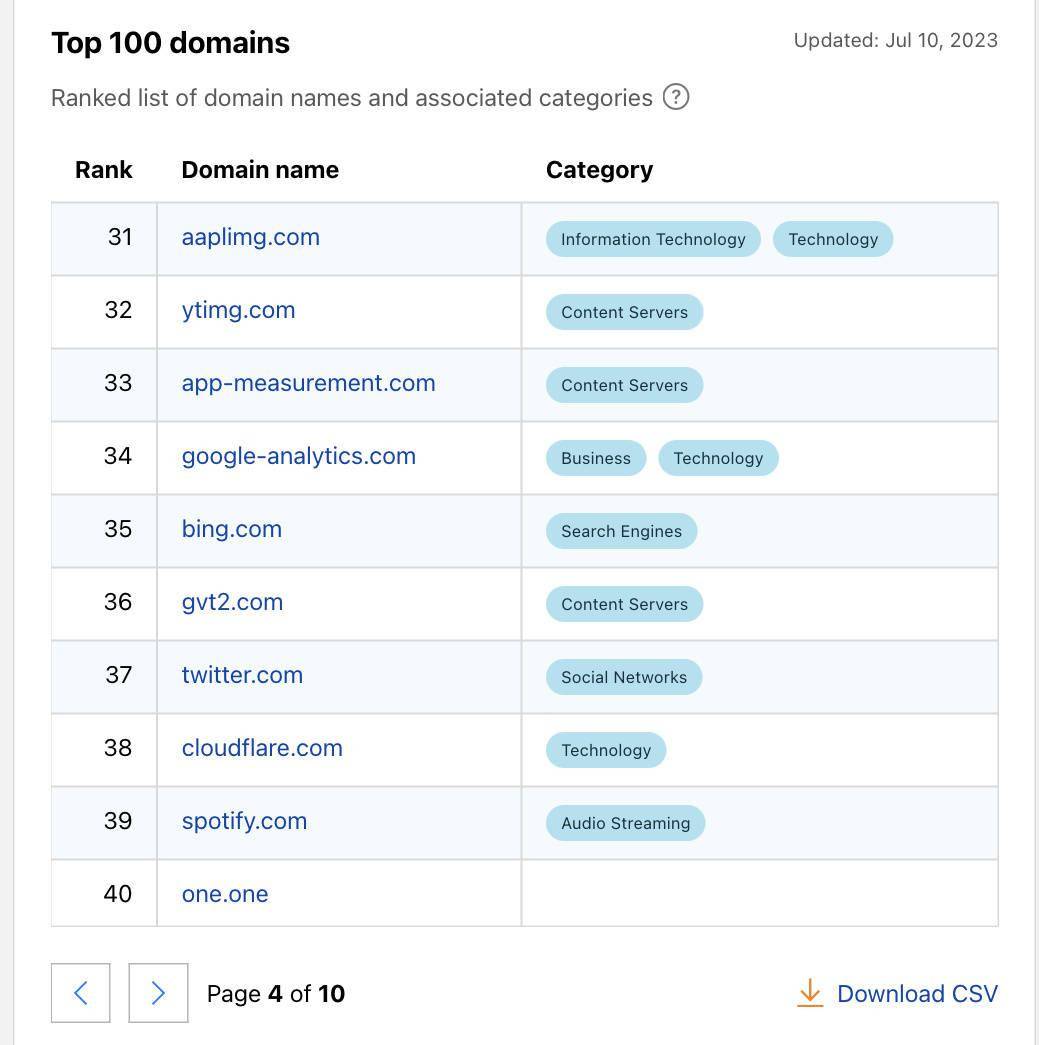Click the Information Technology category tag
1039x1045 pixels.
coord(653,239)
